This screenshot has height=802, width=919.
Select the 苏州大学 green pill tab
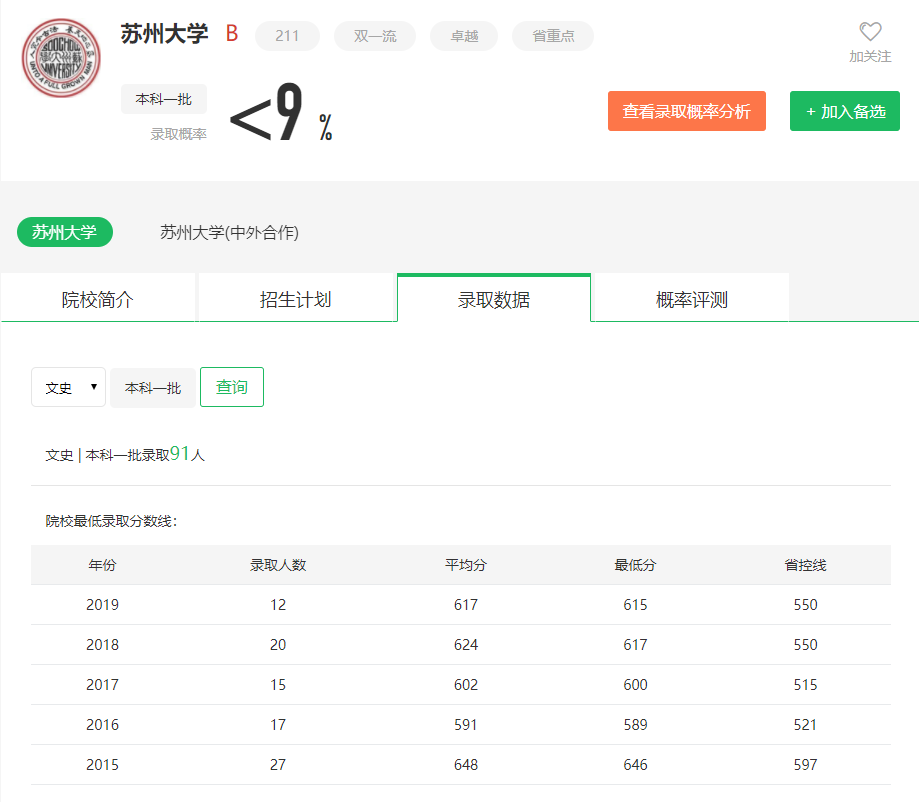[64, 232]
